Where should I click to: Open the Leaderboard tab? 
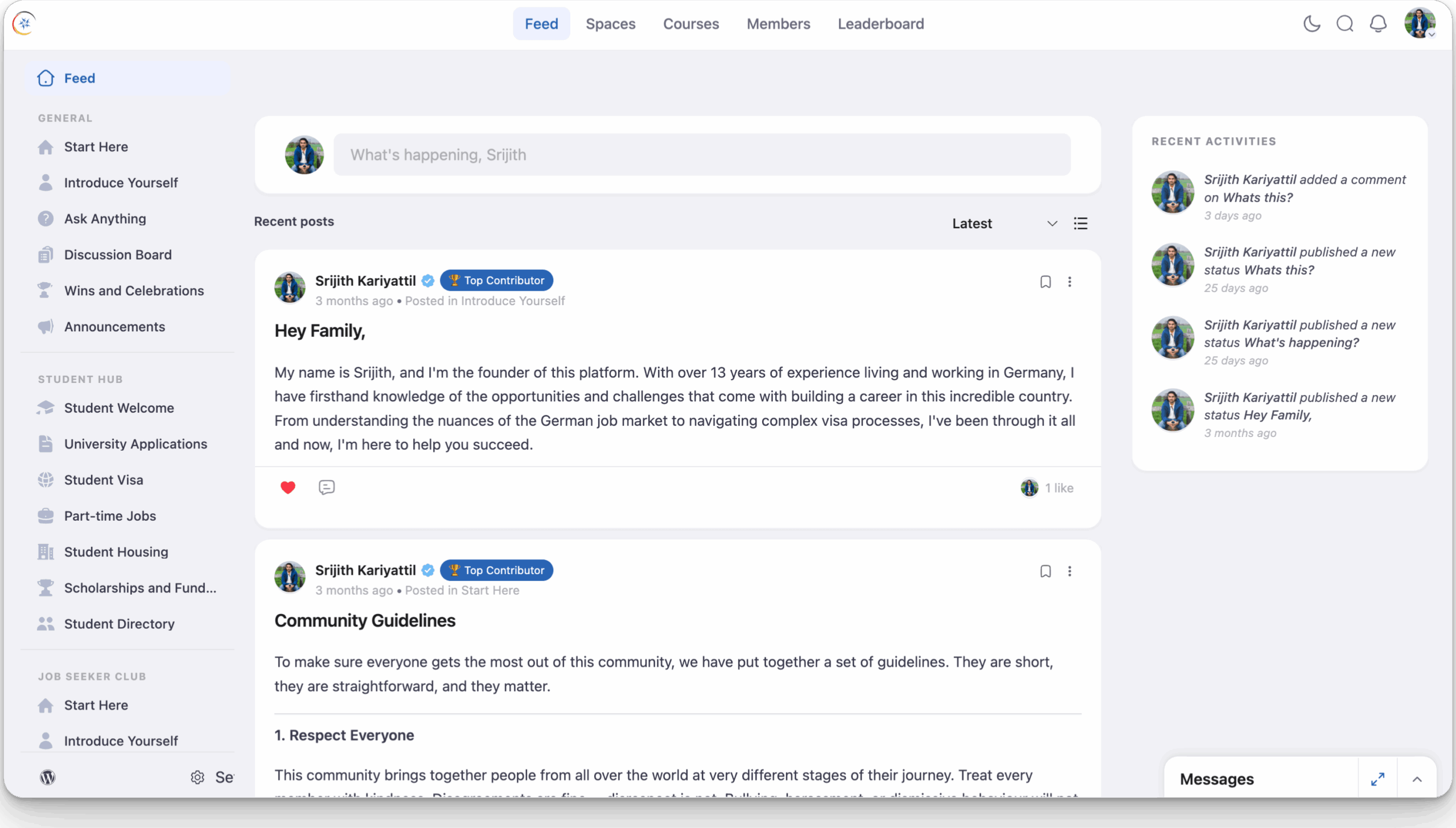(x=881, y=24)
